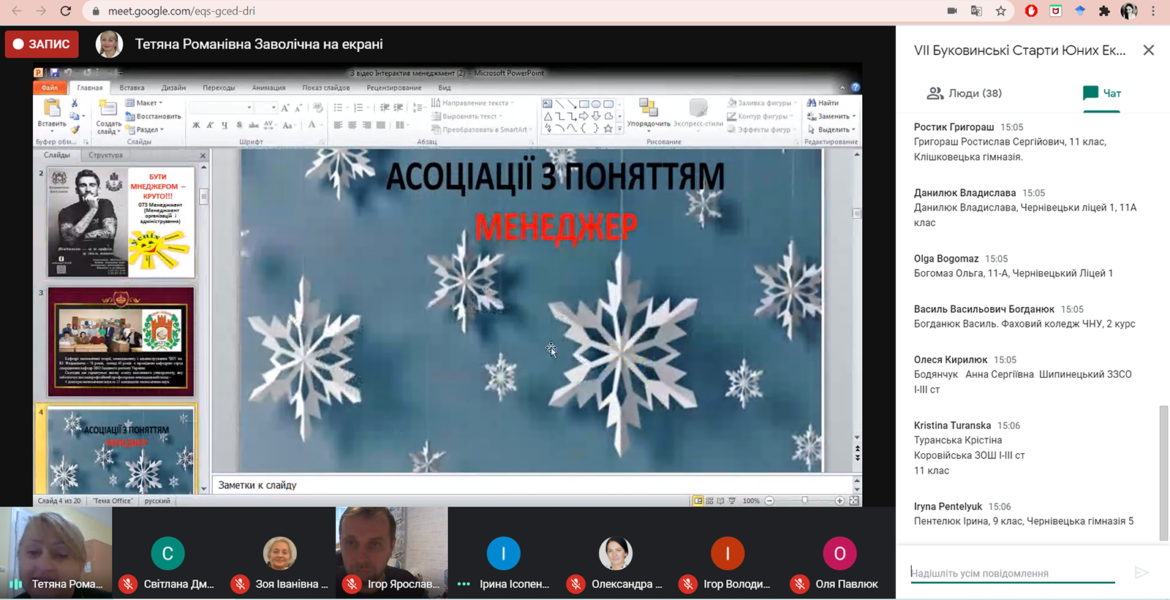The width and height of the screenshot is (1170, 600).
Task: Adjust the PowerPoint zoom slider handle
Action: click(804, 501)
